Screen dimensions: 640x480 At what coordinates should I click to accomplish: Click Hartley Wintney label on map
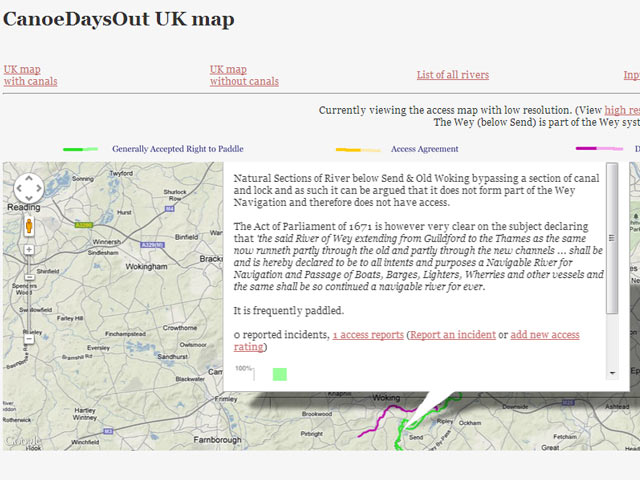click(85, 414)
